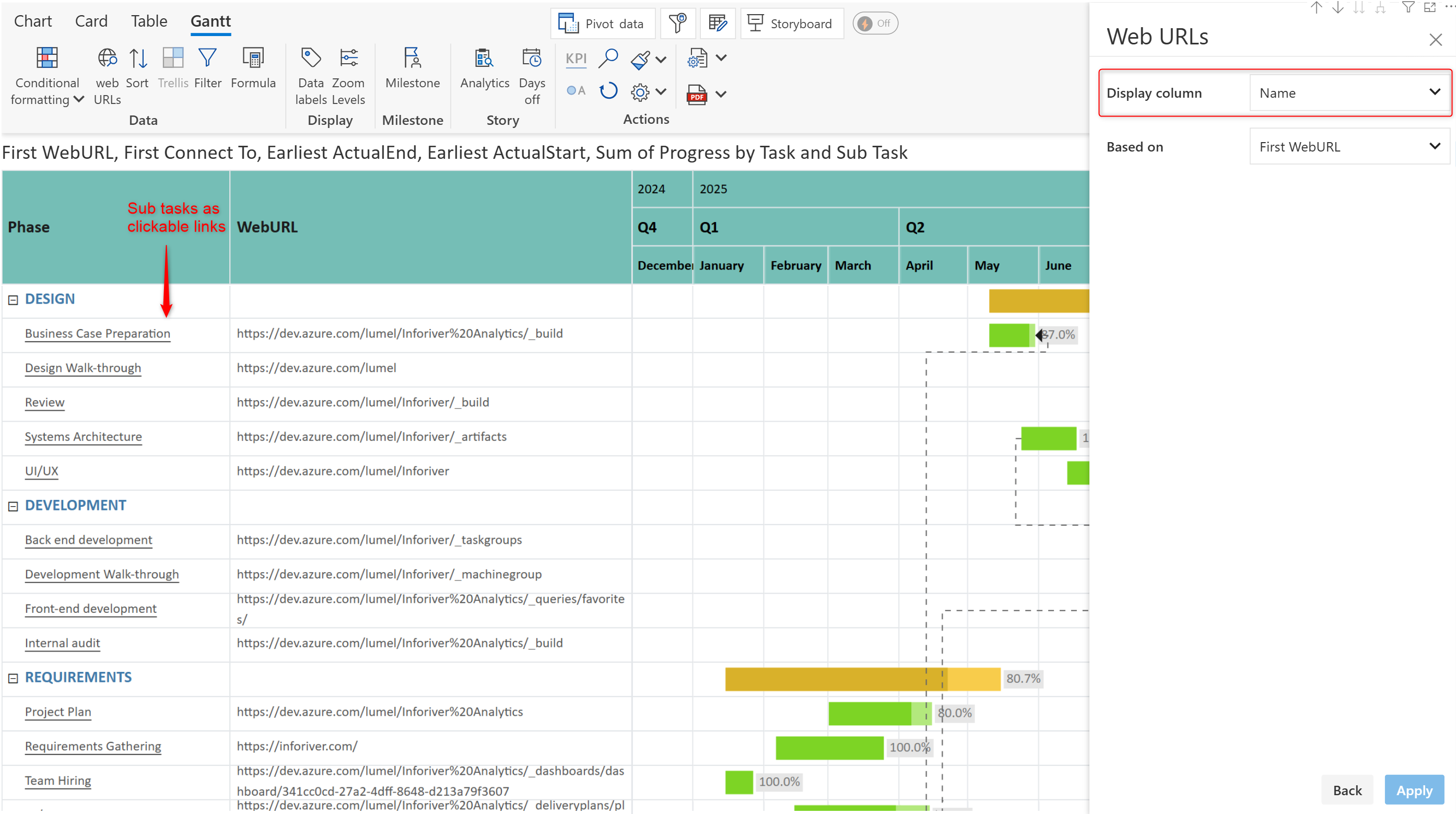Click the magnifier search icon

(x=608, y=58)
